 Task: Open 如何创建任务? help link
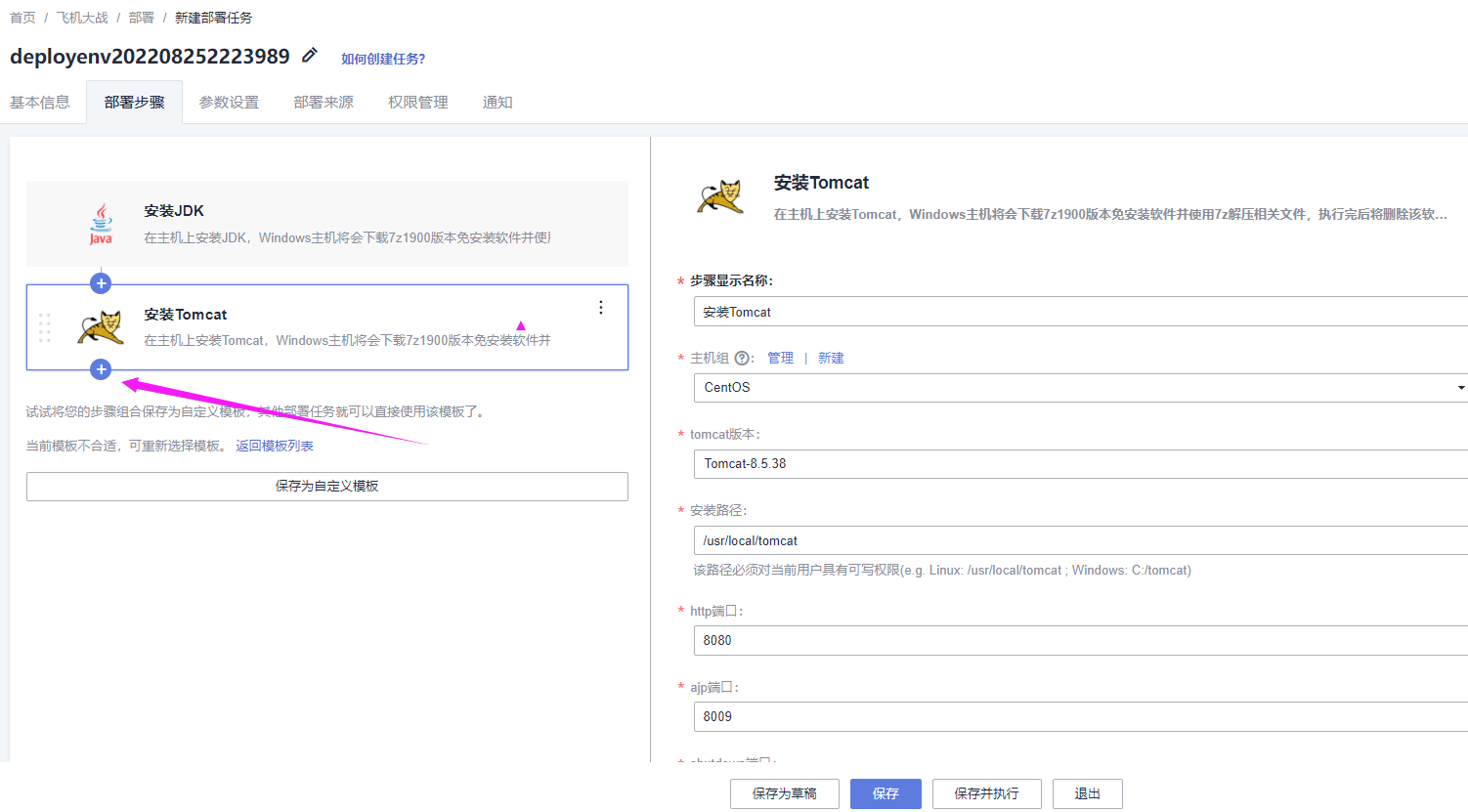(x=383, y=59)
